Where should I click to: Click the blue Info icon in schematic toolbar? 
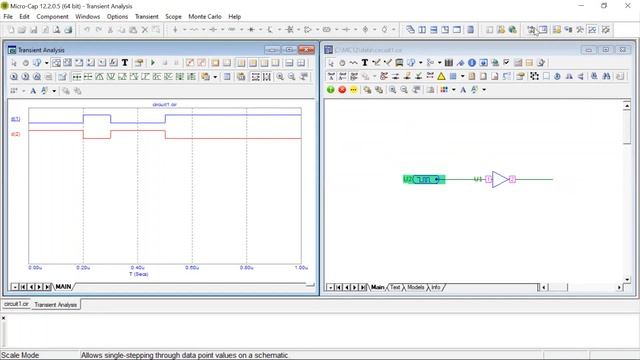[472, 63]
